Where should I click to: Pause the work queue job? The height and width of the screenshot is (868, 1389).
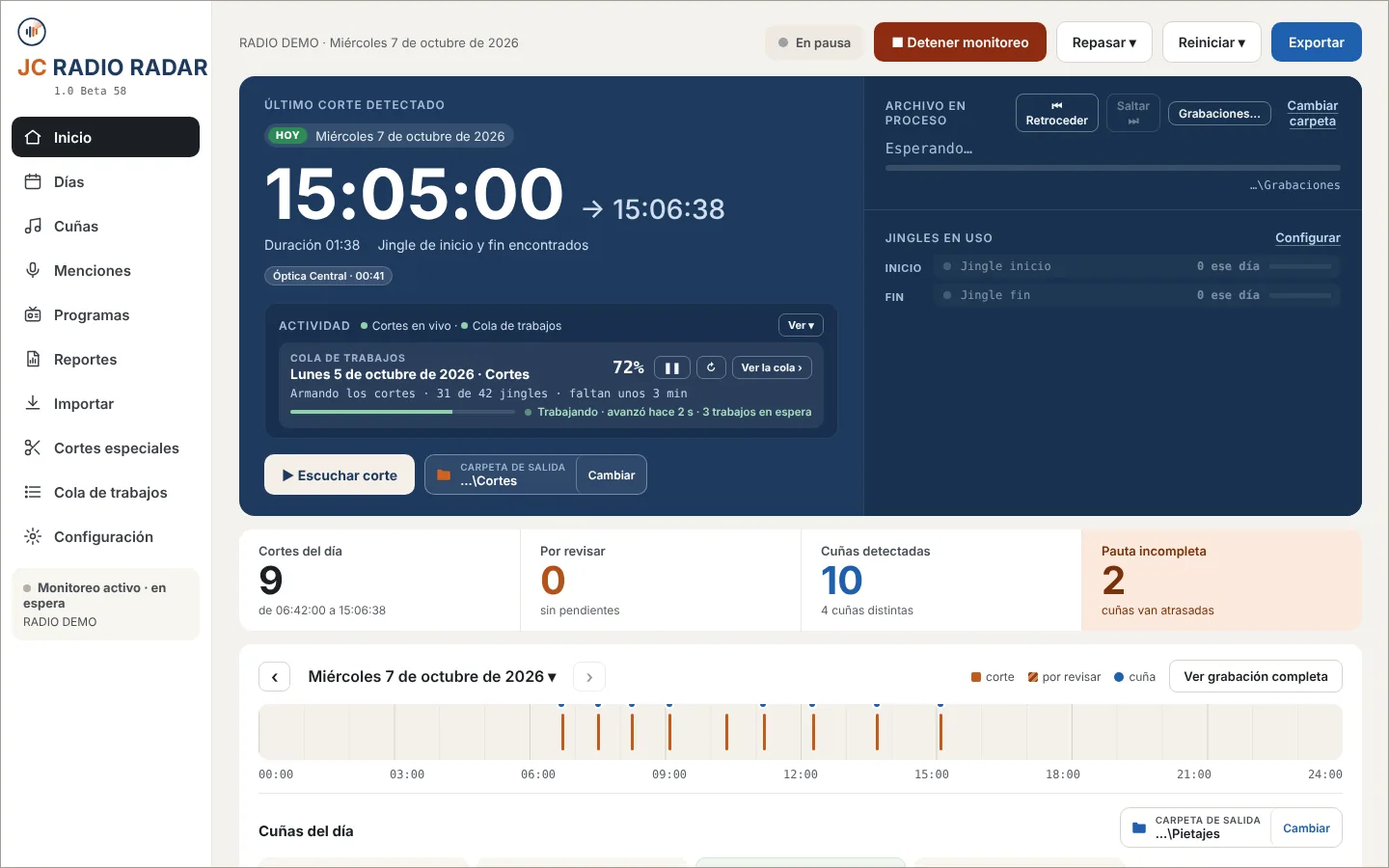click(672, 367)
